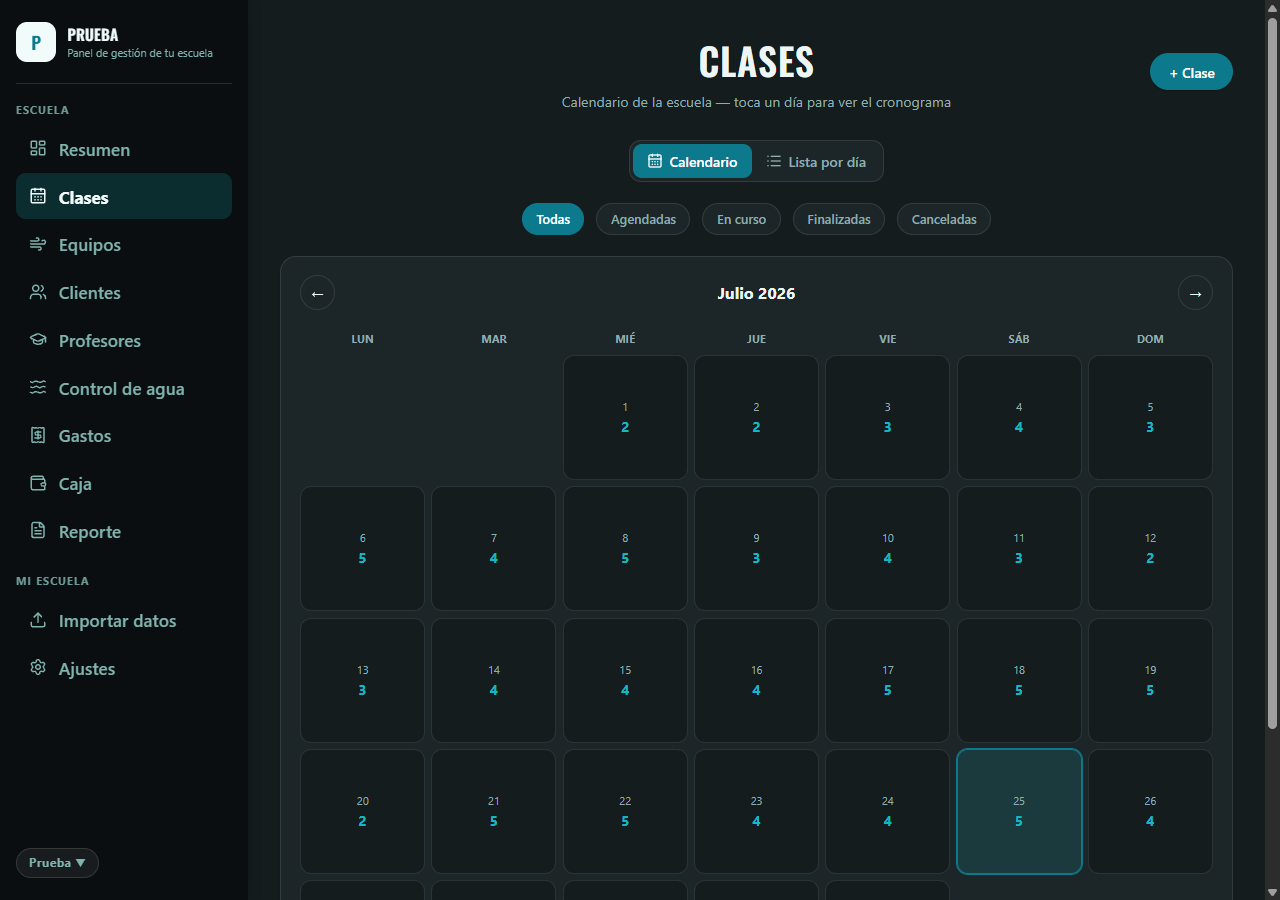Open the Clientes menu label
The height and width of the screenshot is (900, 1280).
pos(90,293)
